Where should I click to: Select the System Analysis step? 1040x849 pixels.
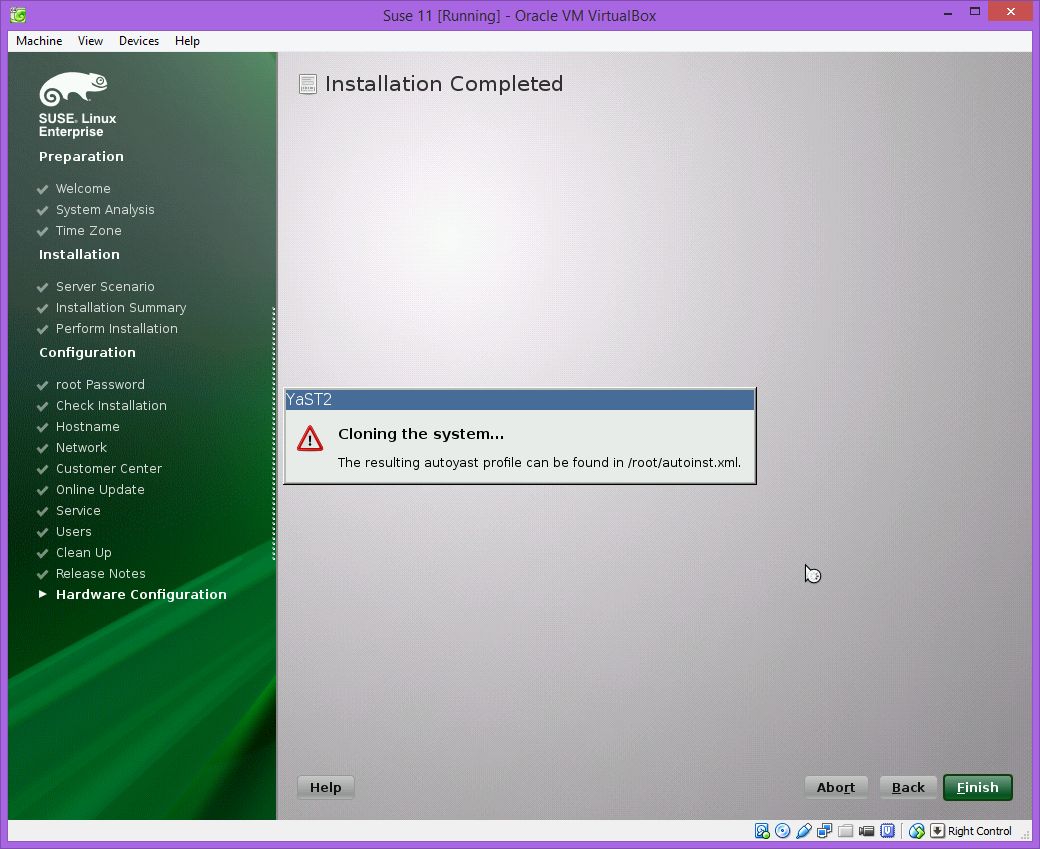pos(105,210)
